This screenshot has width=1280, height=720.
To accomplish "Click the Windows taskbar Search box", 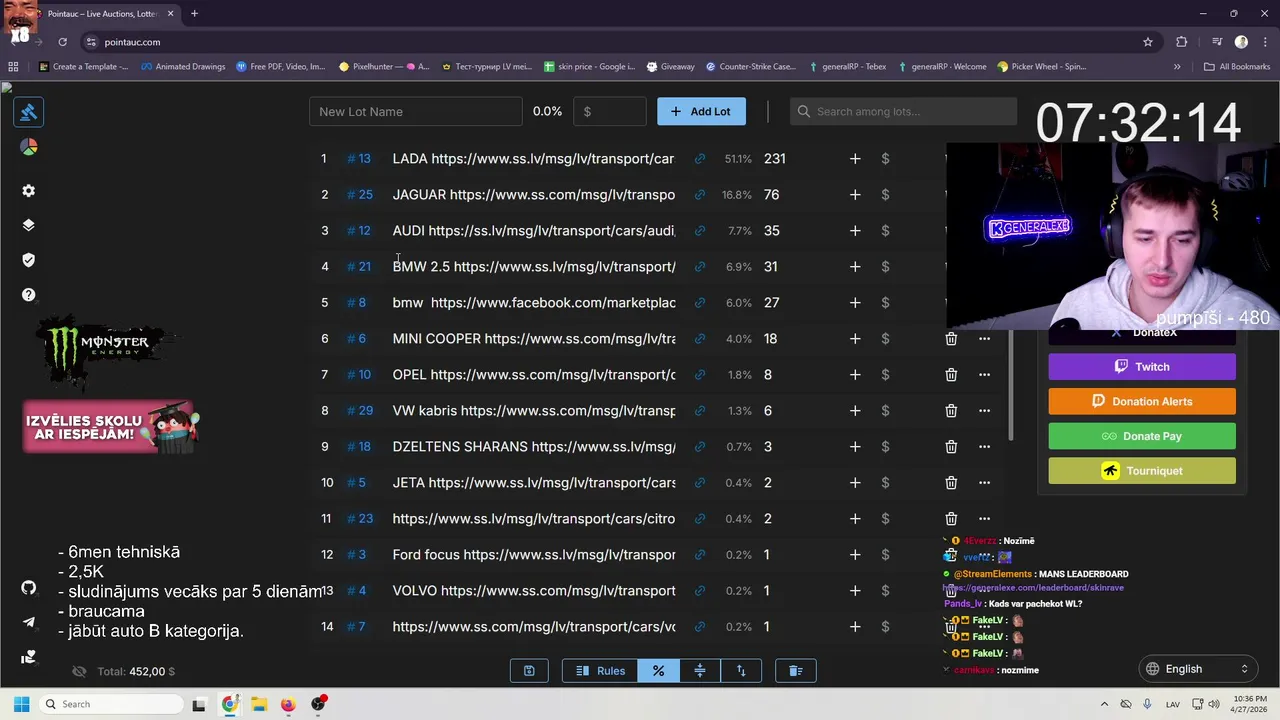I will click(110, 704).
